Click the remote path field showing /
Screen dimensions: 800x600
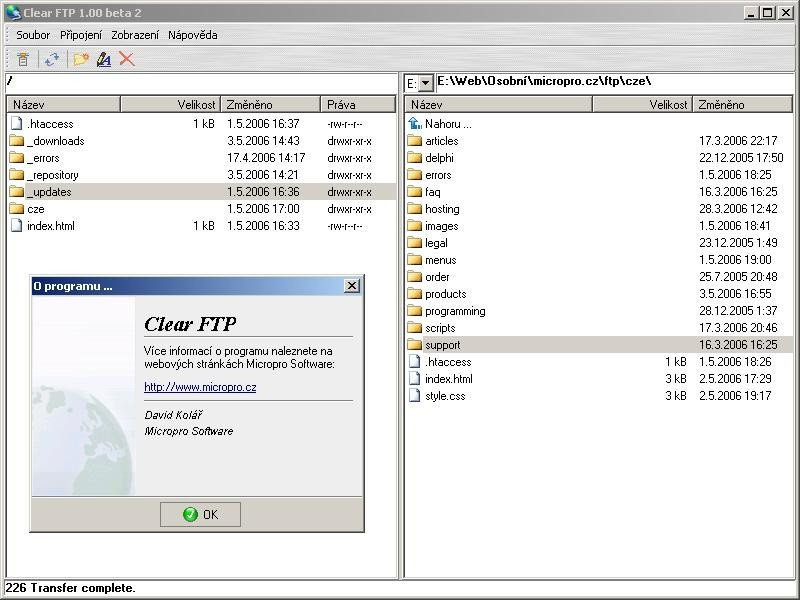click(202, 82)
